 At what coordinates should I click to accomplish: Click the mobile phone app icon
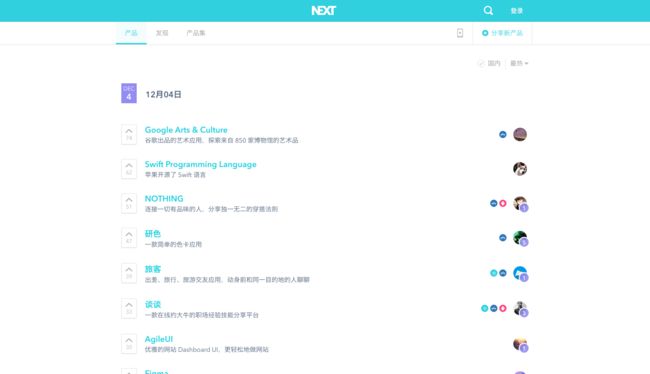pos(460,33)
